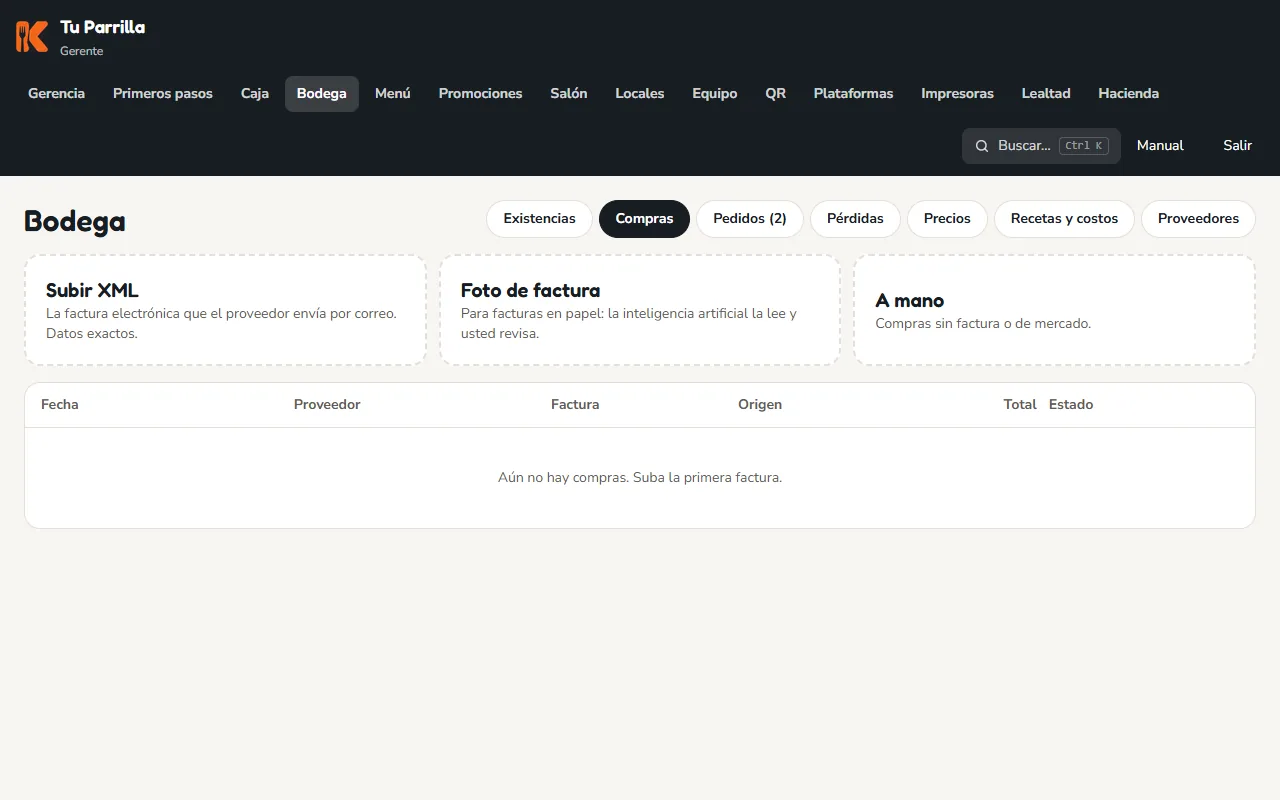Click the Tu Parrilla restaurant name
The width and height of the screenshot is (1280, 800).
[x=102, y=27]
